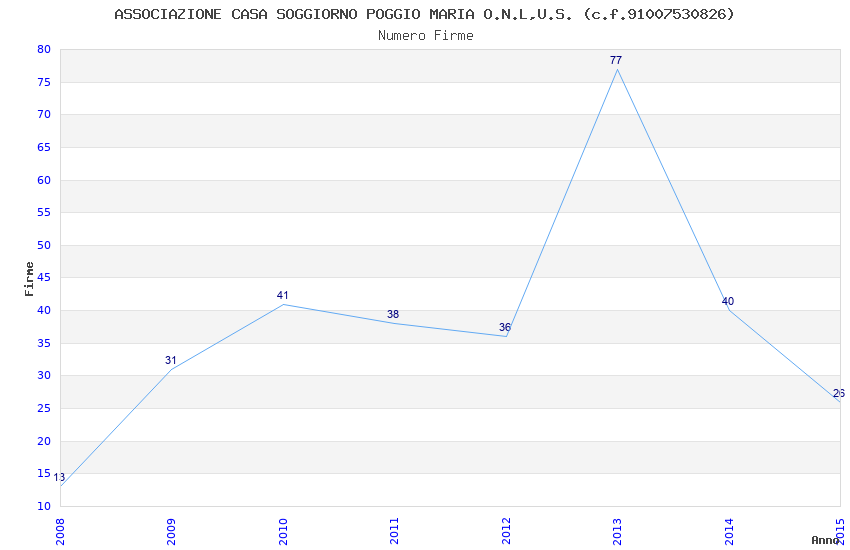
Task: Click the Firme y-axis label
Action: coord(29,279)
